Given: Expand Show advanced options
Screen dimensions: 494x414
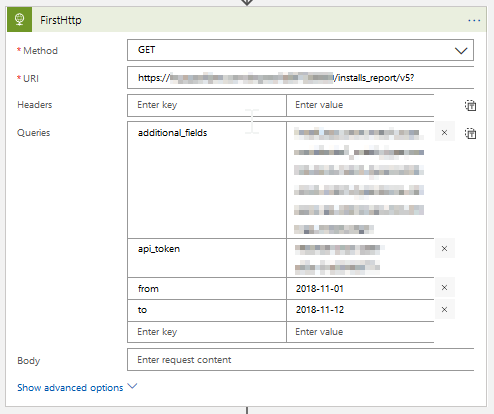Looking at the screenshot, I should point(70,388).
